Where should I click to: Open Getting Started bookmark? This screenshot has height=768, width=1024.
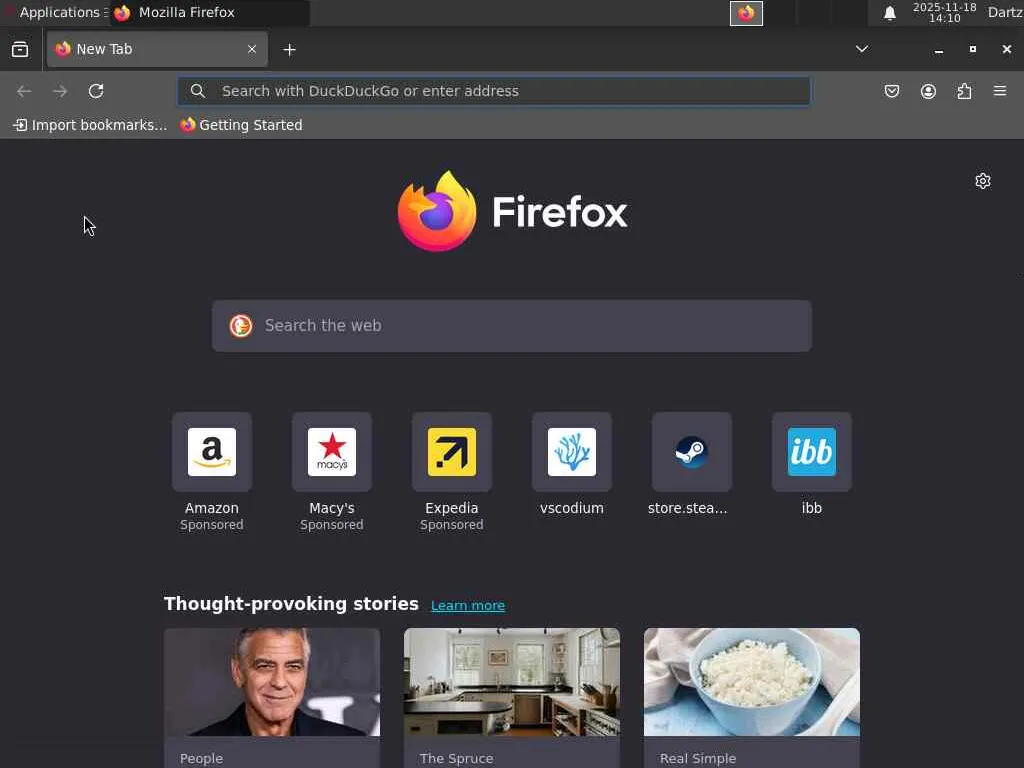point(242,125)
